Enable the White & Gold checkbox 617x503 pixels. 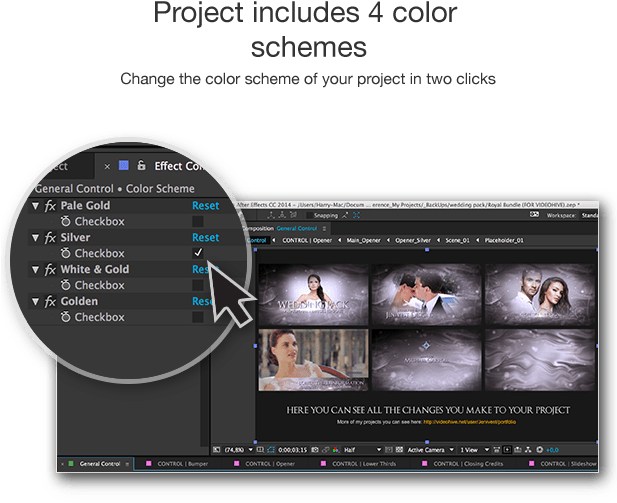coord(198,285)
